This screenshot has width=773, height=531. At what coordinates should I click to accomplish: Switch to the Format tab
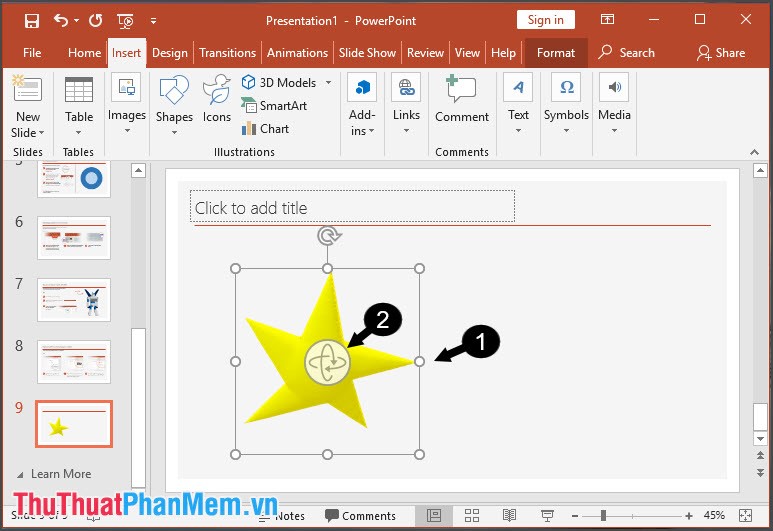[x=556, y=53]
